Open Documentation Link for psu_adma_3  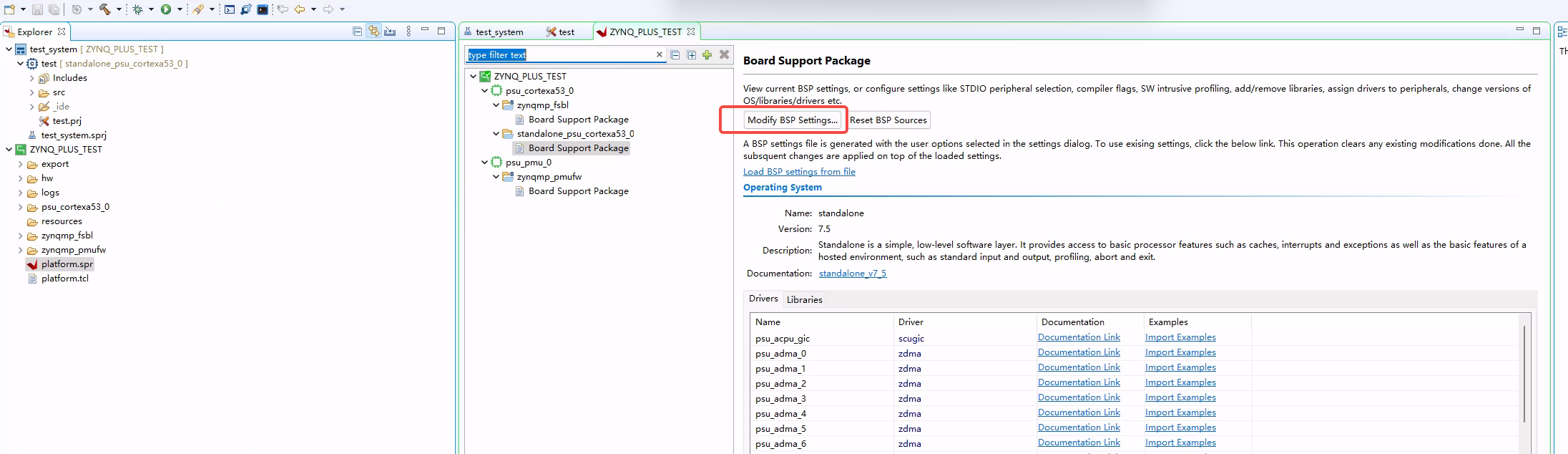pyautogui.click(x=1079, y=397)
